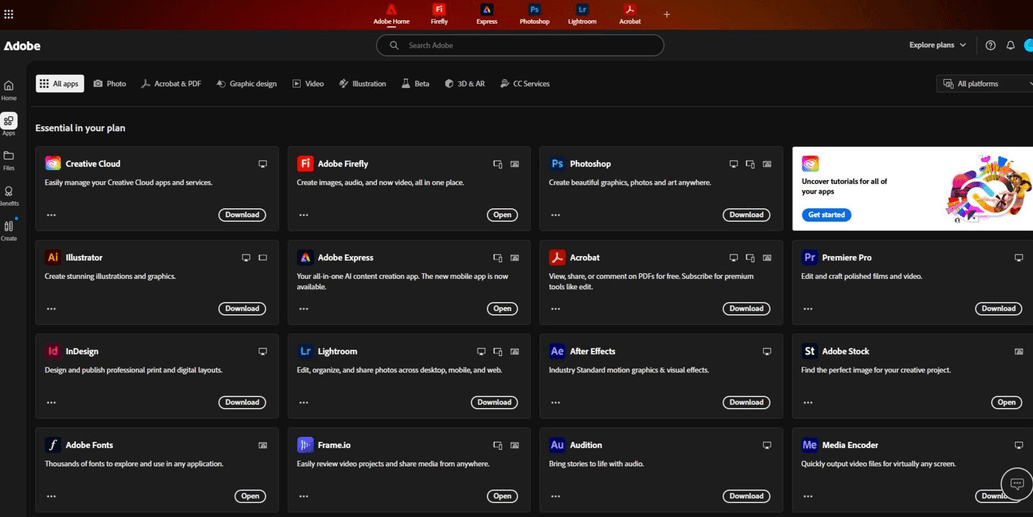Click the Media Encoder Me icon
Viewport: 1033px width, 517px height.
[810, 445]
